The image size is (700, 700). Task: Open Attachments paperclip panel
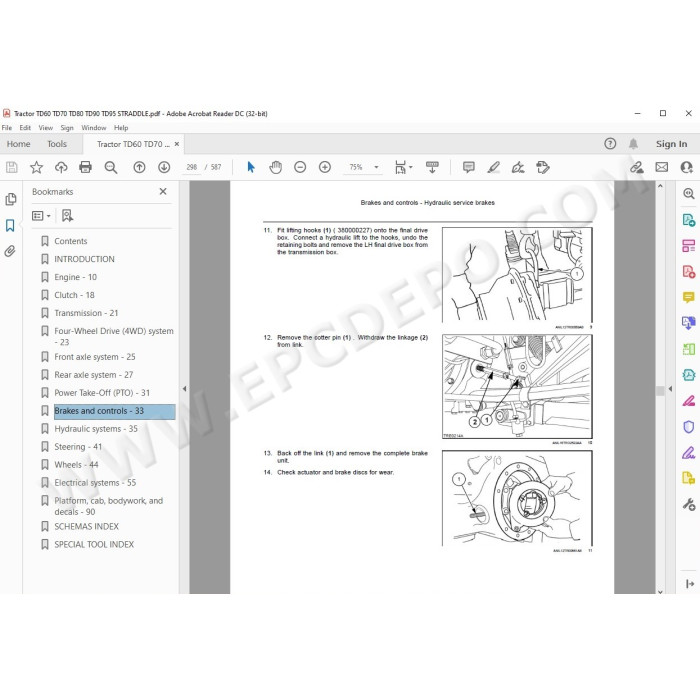pyautogui.click(x=10, y=251)
